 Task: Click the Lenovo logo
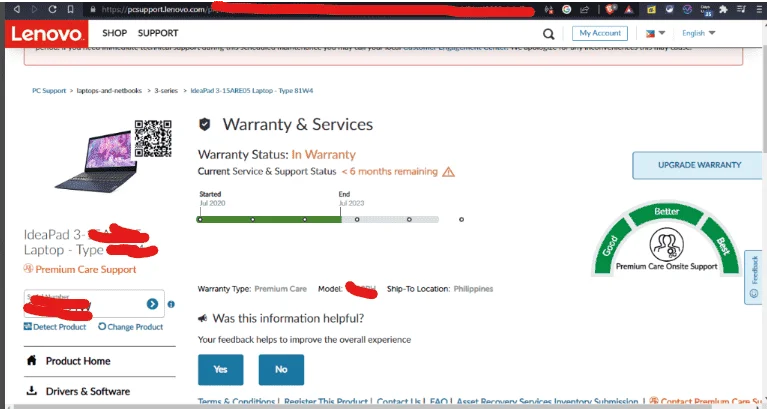coord(46,34)
